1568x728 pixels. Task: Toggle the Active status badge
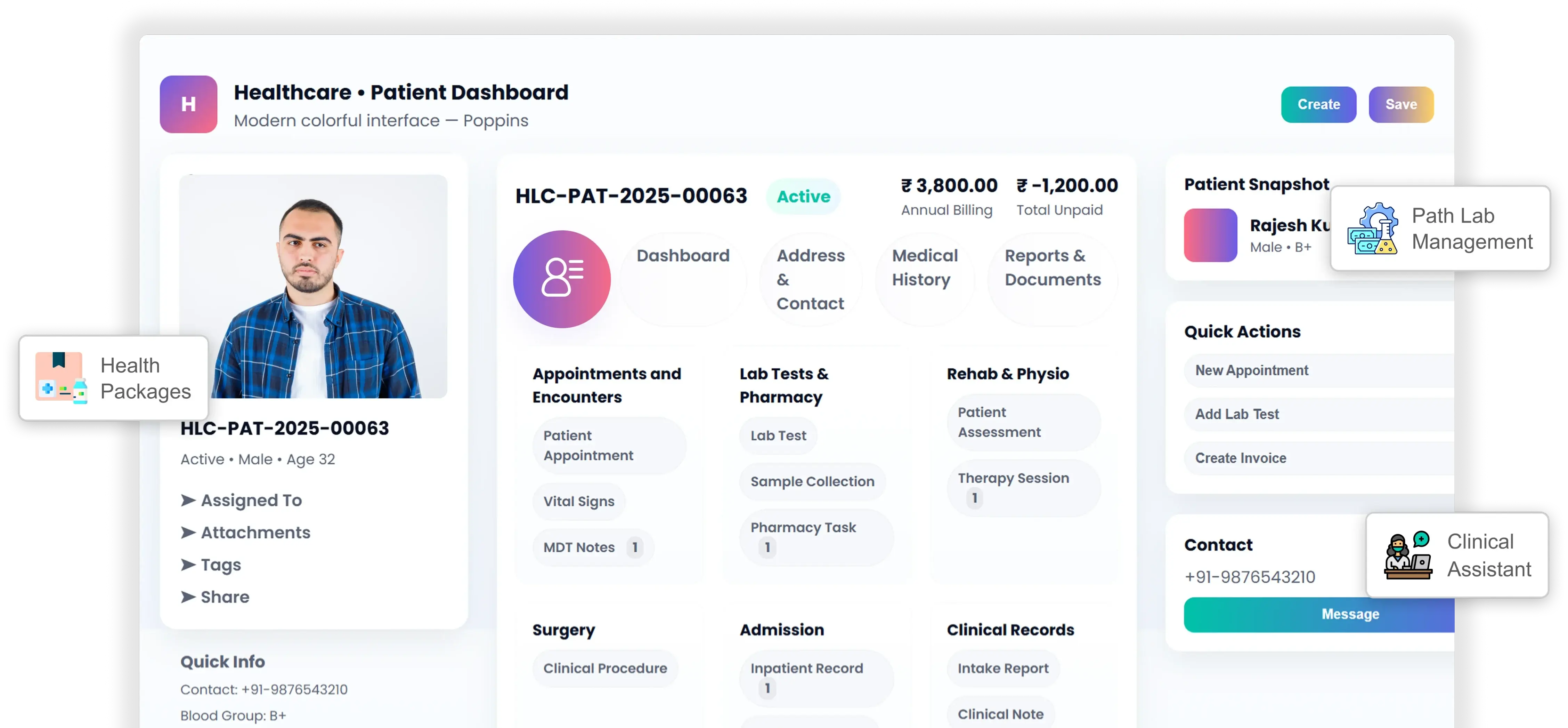[802, 196]
